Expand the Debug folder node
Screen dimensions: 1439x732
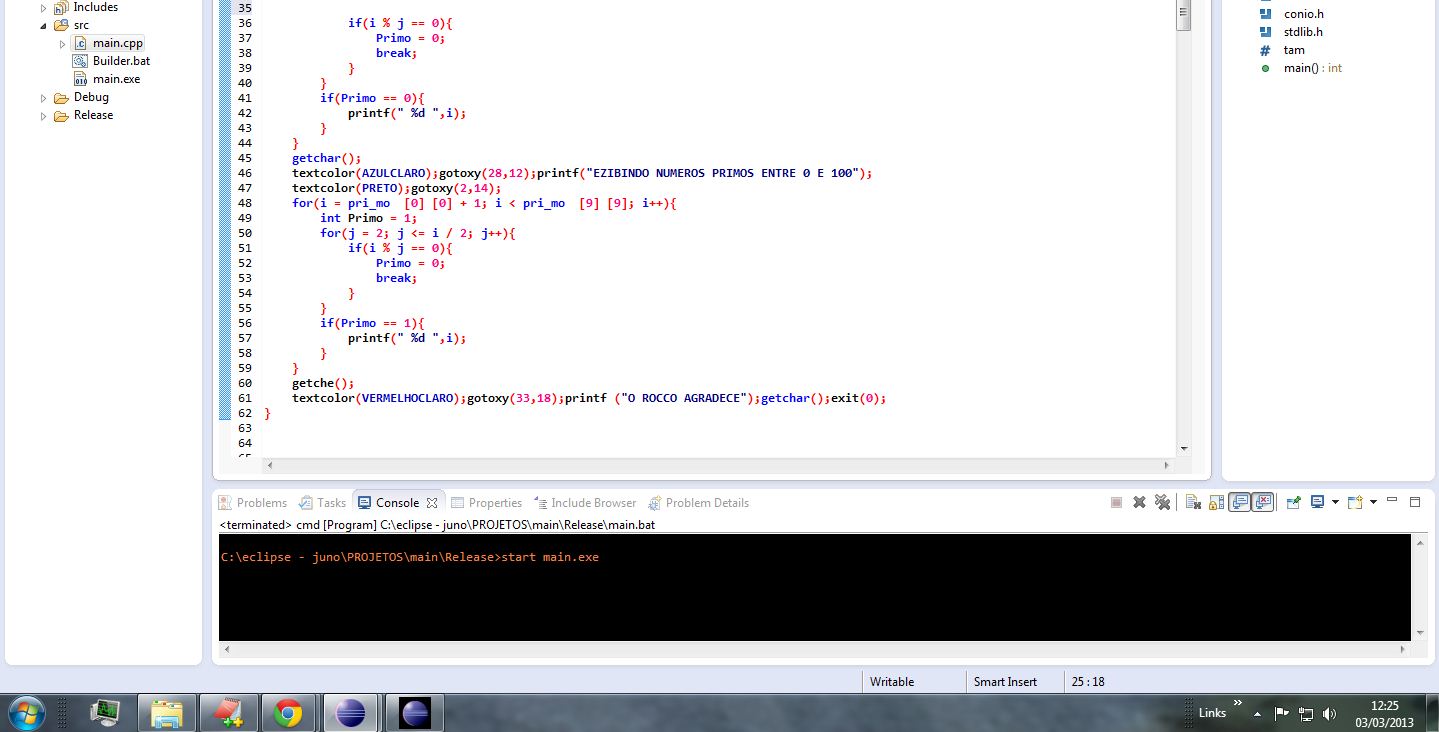pos(43,98)
